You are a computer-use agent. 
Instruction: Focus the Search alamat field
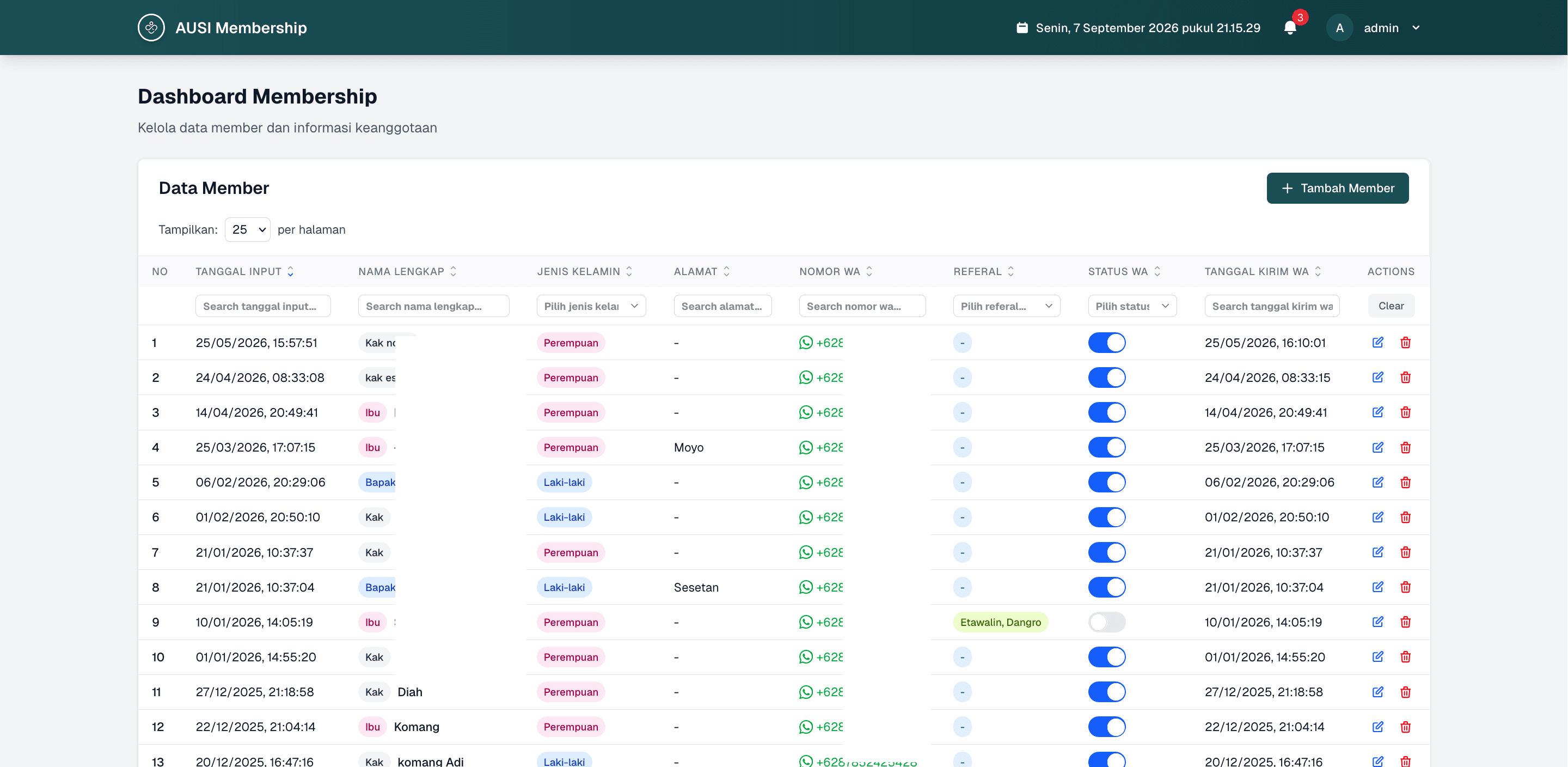click(722, 306)
